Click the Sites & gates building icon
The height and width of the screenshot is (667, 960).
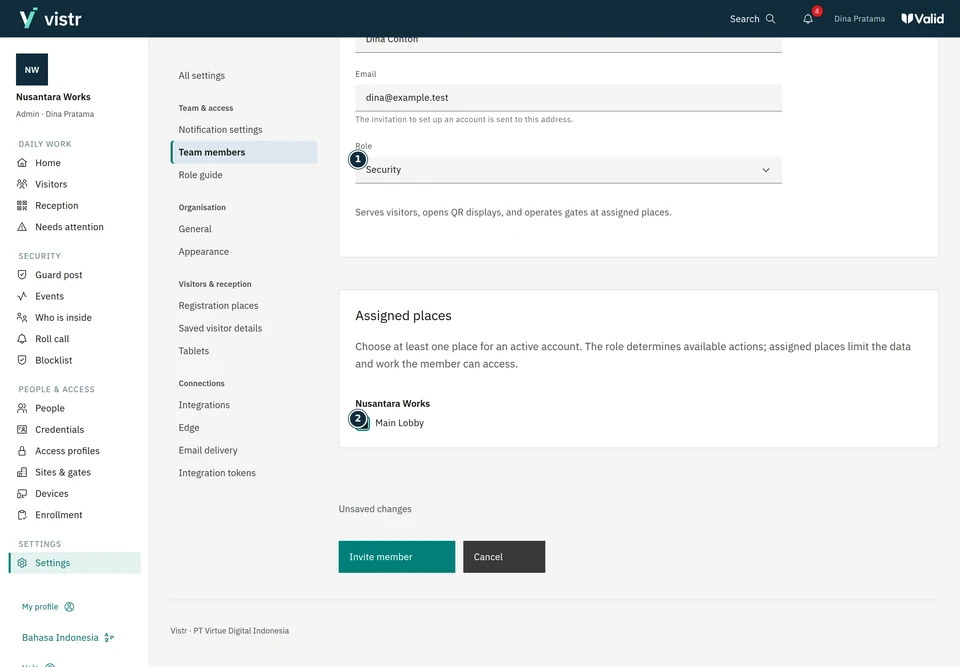(22, 472)
